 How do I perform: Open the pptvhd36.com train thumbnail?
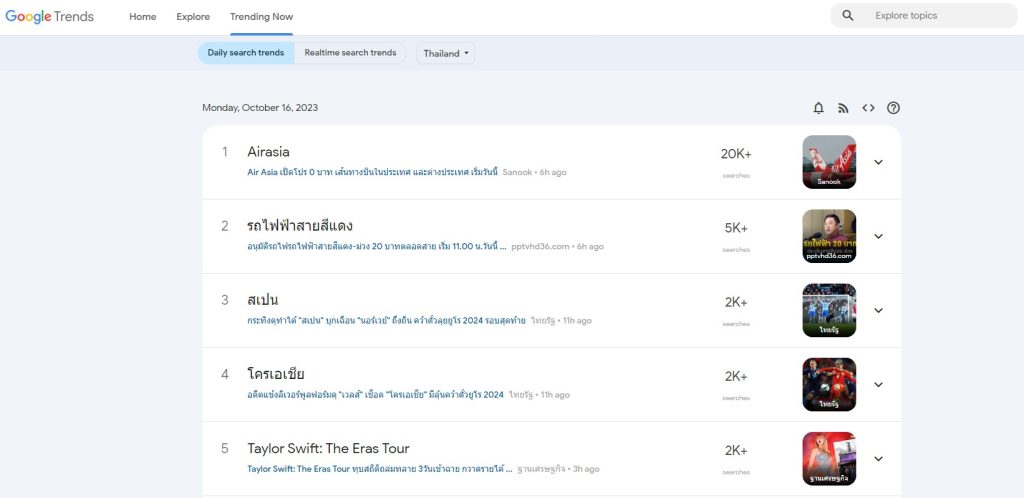click(829, 236)
